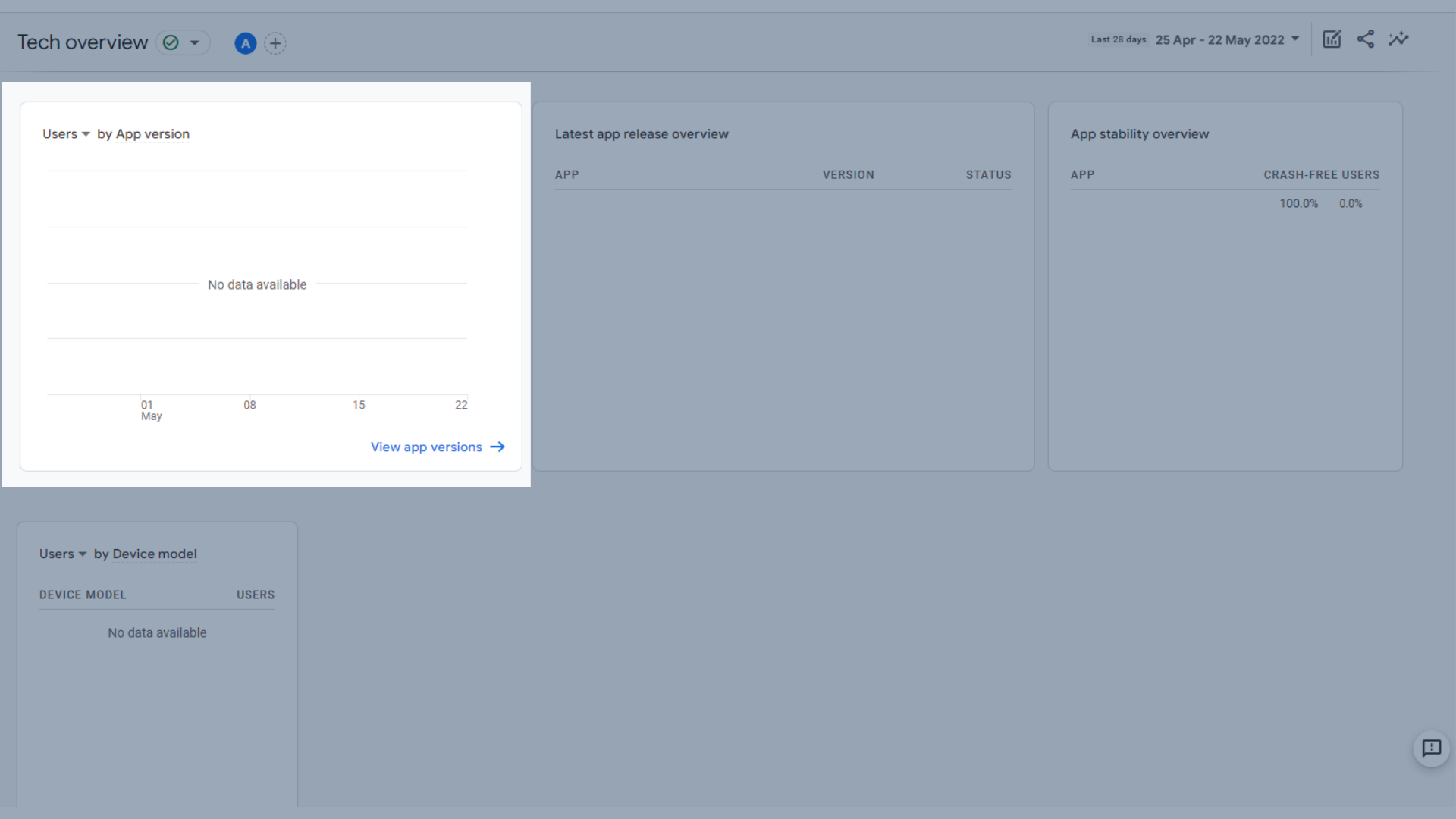The width and height of the screenshot is (1456, 819).
Task: Open the Share this report icon
Action: pyautogui.click(x=1365, y=39)
